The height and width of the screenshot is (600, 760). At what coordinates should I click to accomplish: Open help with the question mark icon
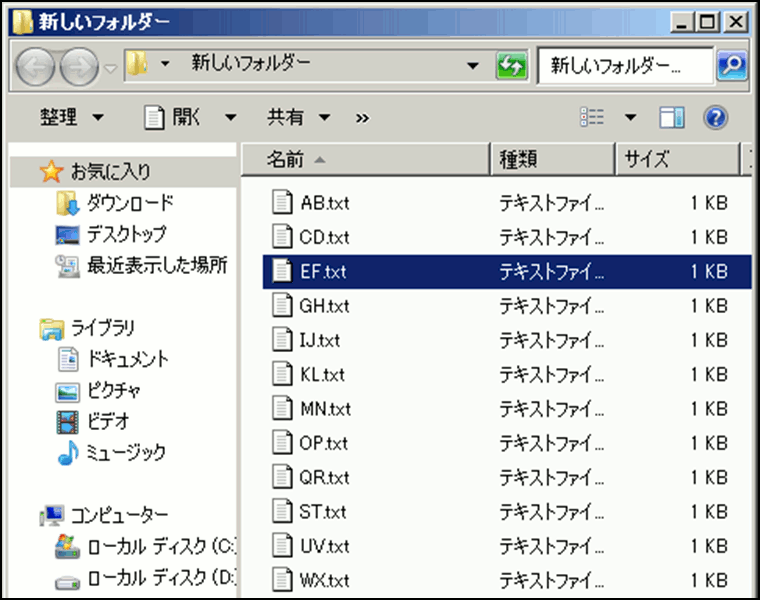click(x=715, y=118)
